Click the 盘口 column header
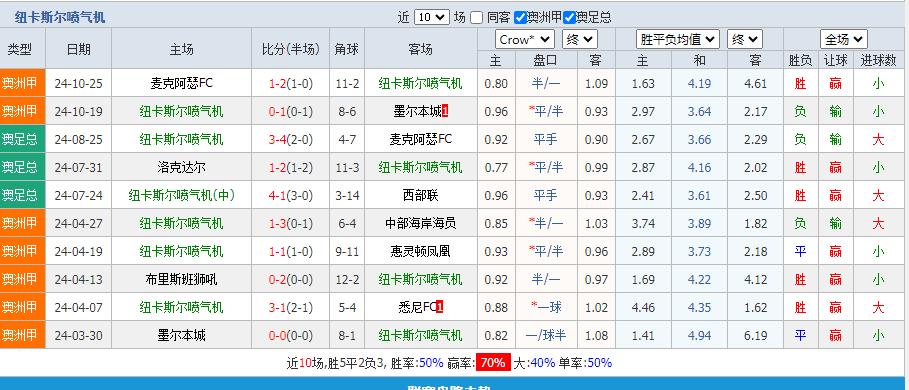909x390 pixels. tap(546, 60)
